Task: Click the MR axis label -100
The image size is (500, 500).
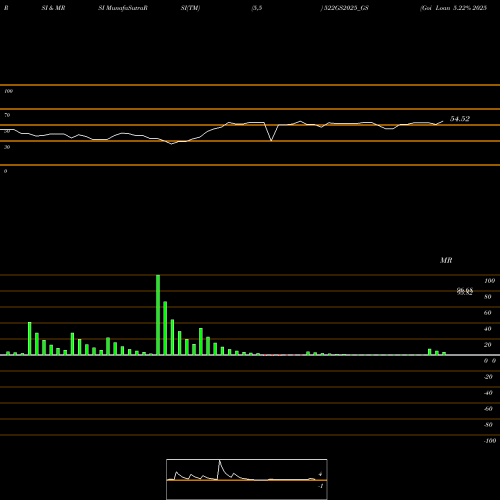Action: [x=490, y=441]
